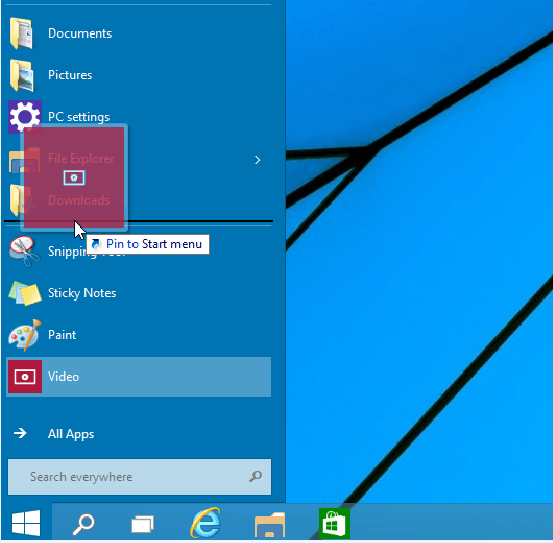The height and width of the screenshot is (543, 553).
Task: Open the Sticky Notes icon
Action: point(25,293)
